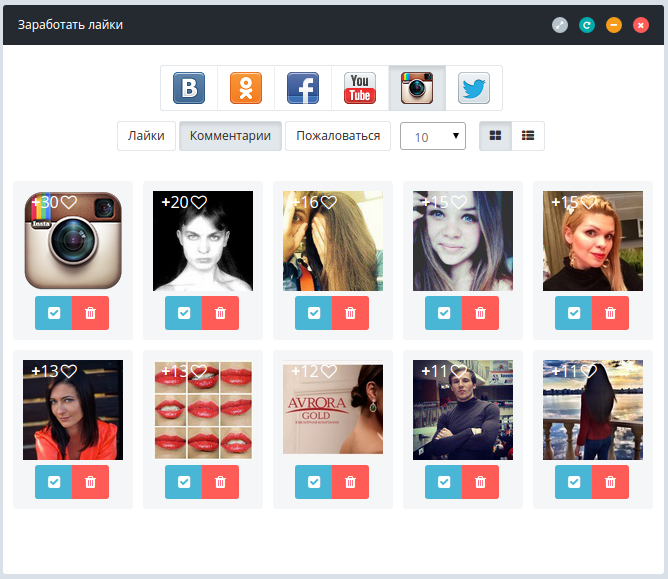Confirm the +13 red lips collage task
This screenshot has height=579, width=668.
click(184, 482)
